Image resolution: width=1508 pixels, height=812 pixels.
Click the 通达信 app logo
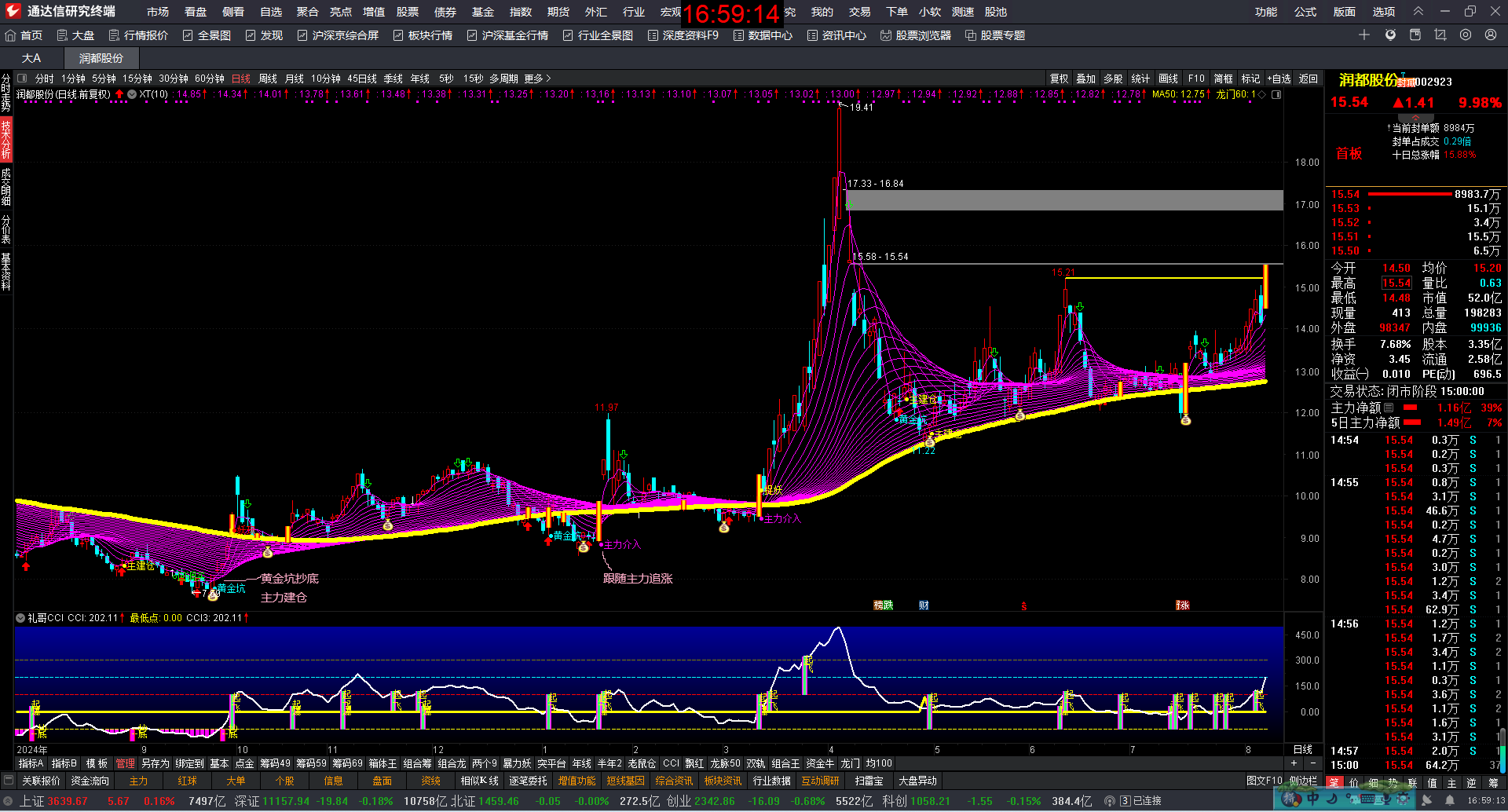[13, 11]
